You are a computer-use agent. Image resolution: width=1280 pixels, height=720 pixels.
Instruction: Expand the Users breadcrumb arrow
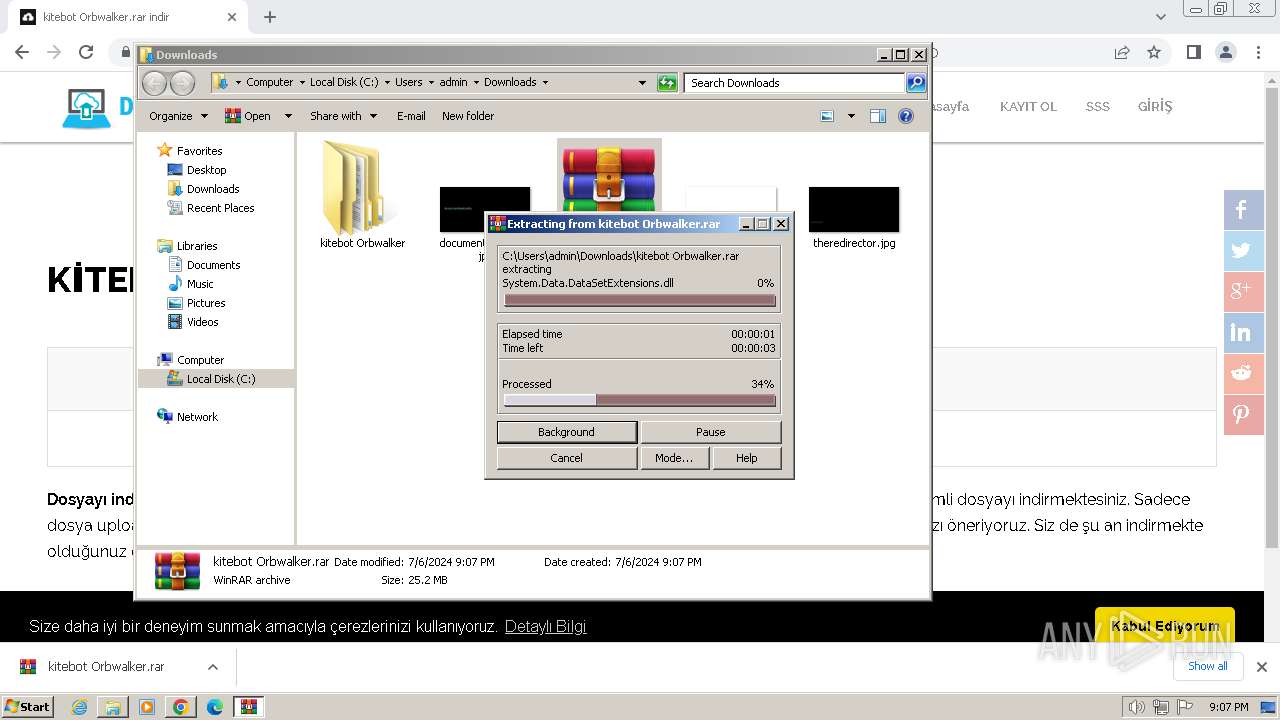tap(430, 83)
